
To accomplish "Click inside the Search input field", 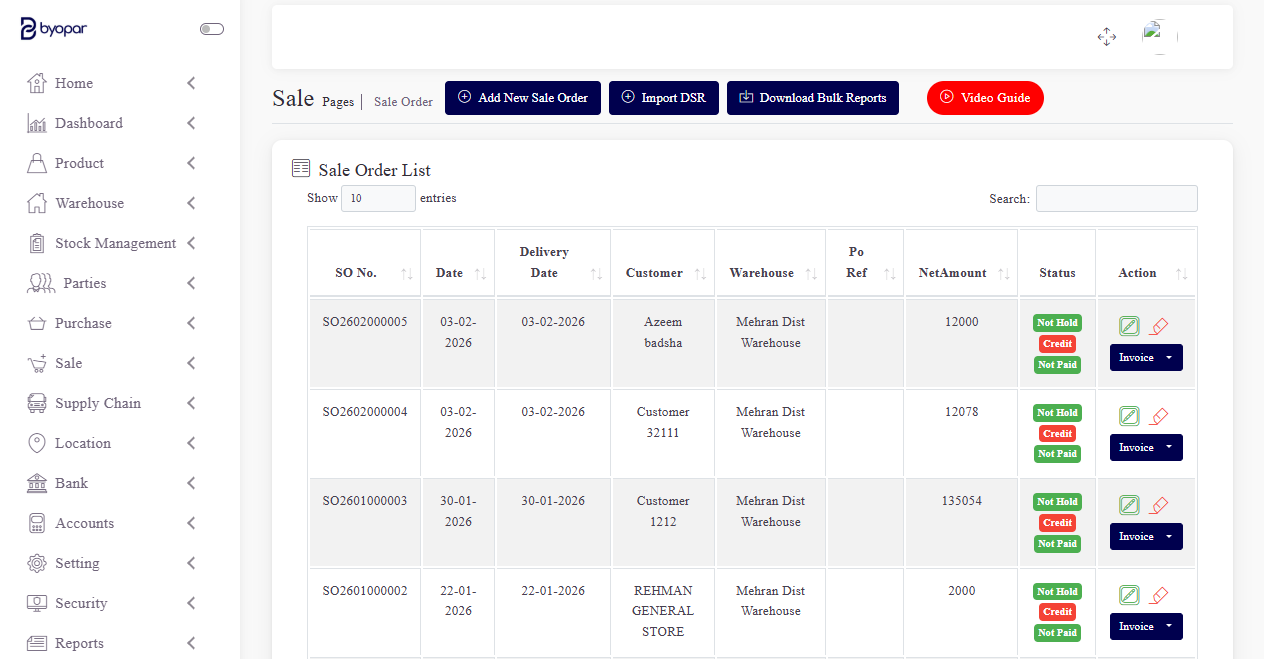I will pos(1116,198).
